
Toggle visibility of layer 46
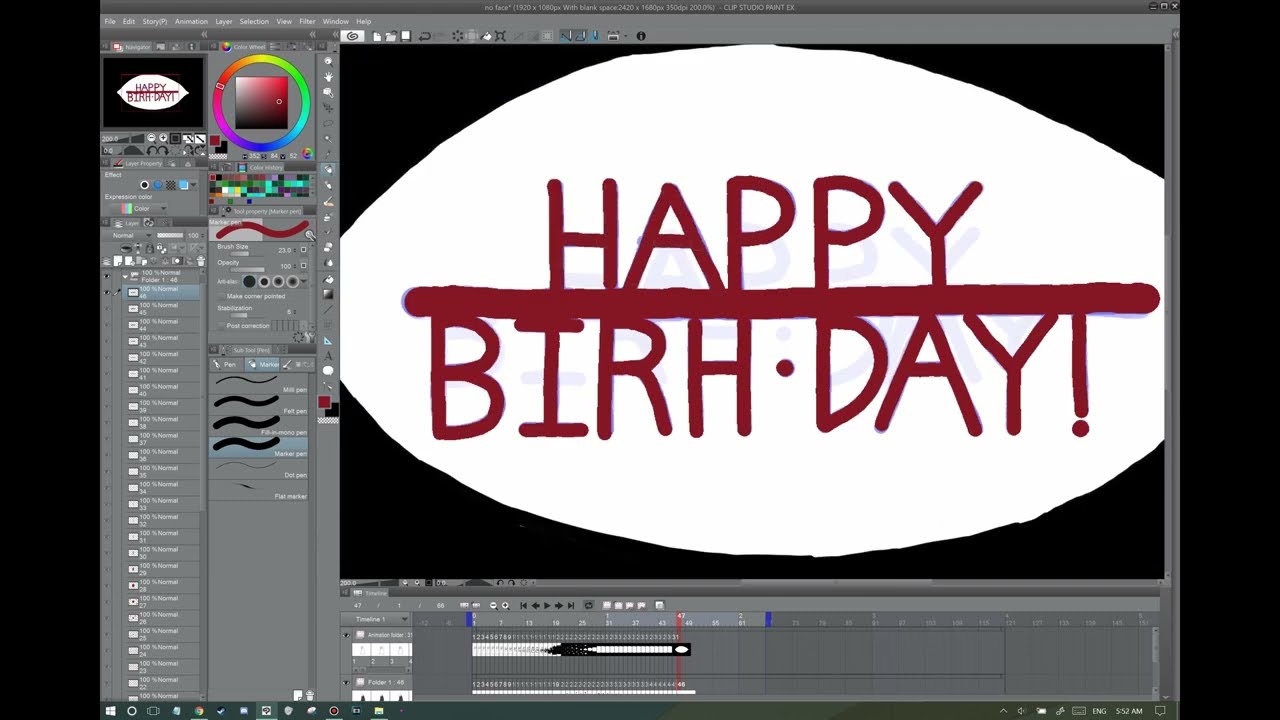[x=108, y=291]
